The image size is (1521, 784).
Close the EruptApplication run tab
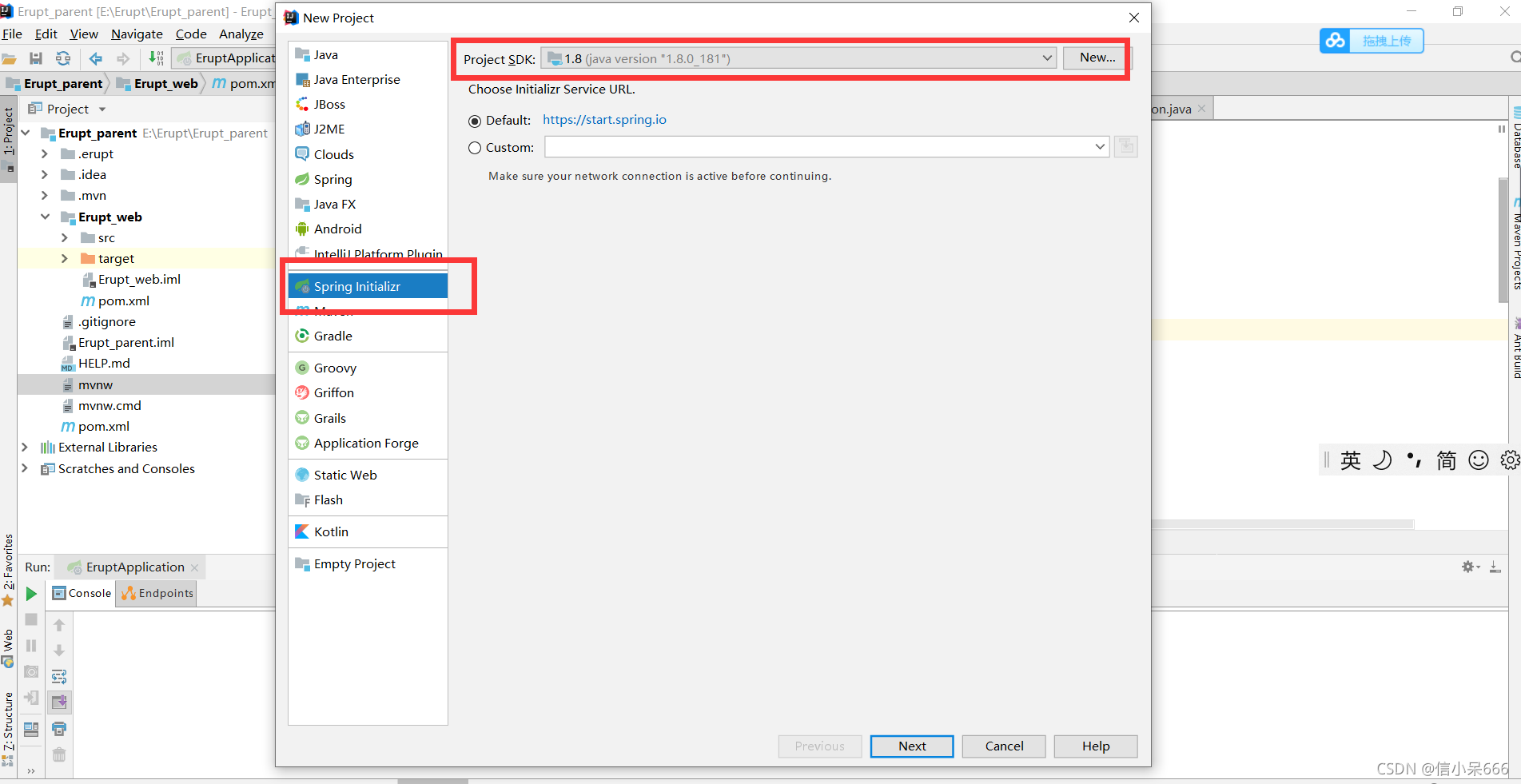194,567
